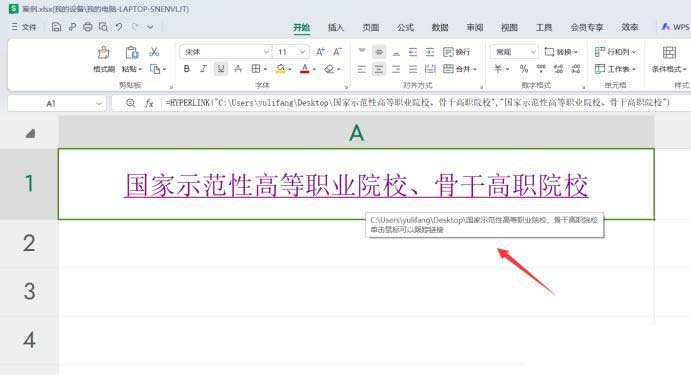Open the Merge cells (合并) dropdown
This screenshot has height=375, width=691.
point(460,69)
